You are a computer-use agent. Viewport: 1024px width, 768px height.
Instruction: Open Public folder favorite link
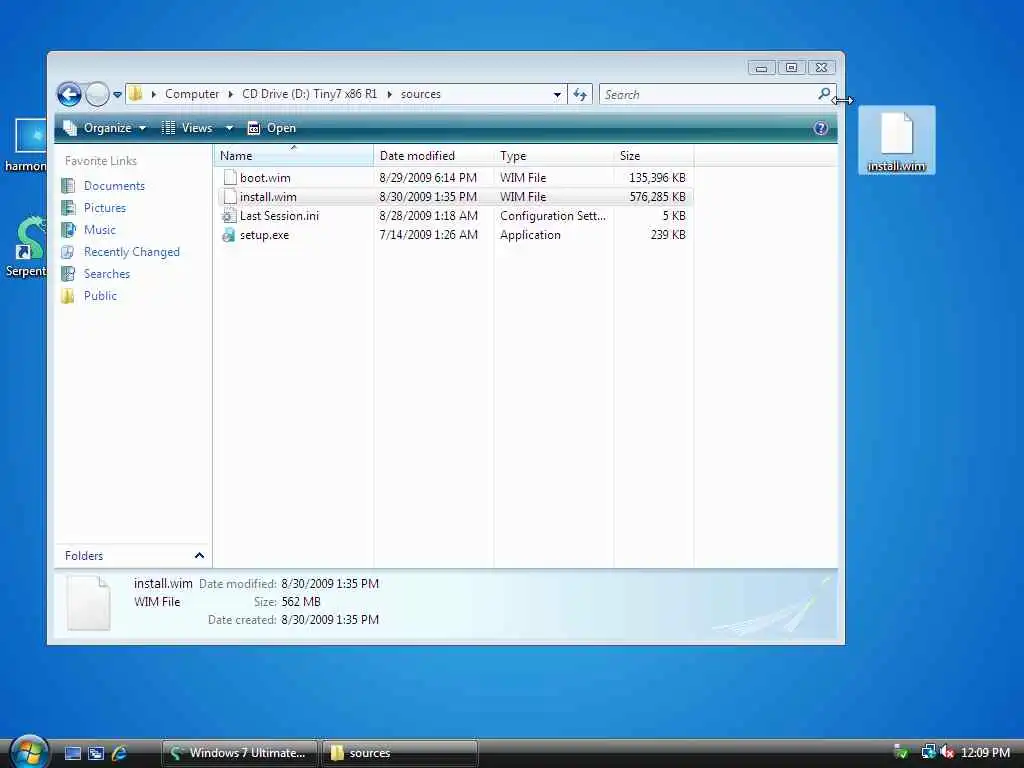[100, 296]
